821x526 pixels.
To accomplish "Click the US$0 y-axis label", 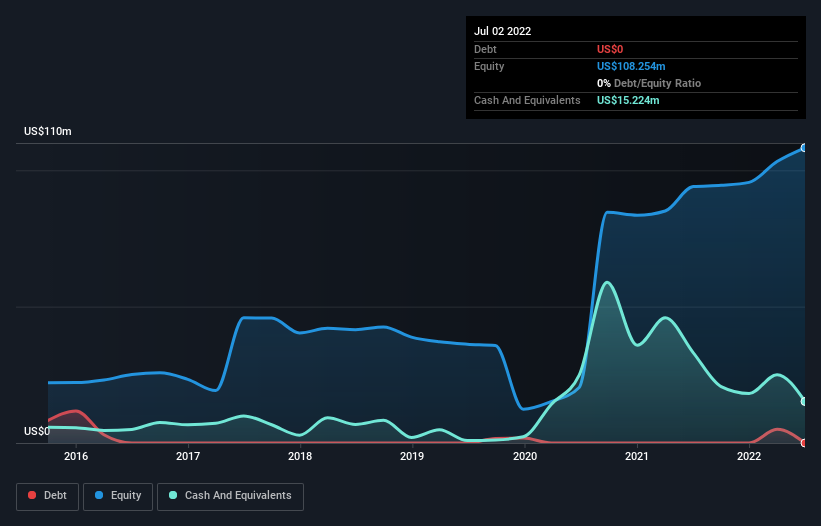I will coord(37,431).
